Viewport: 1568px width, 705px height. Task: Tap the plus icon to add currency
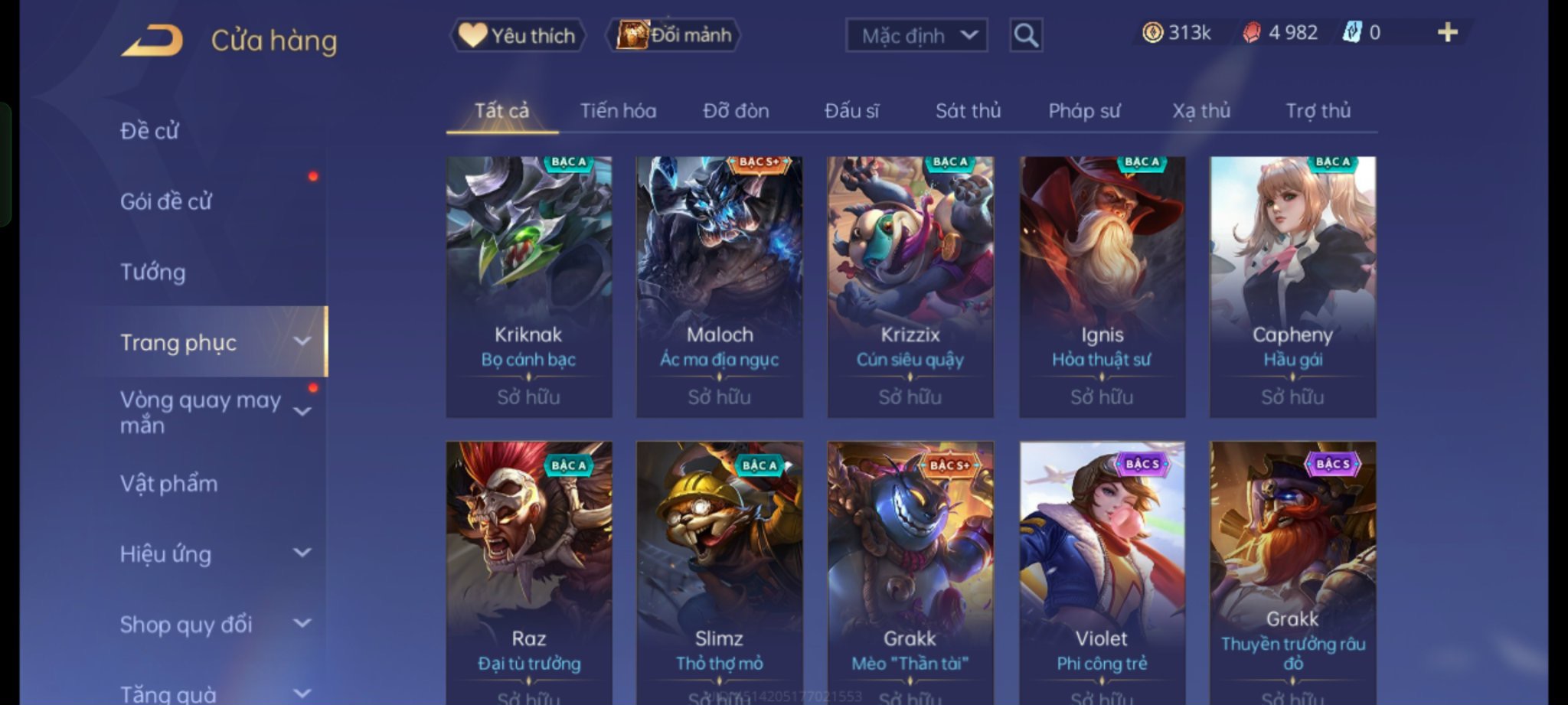click(1448, 32)
